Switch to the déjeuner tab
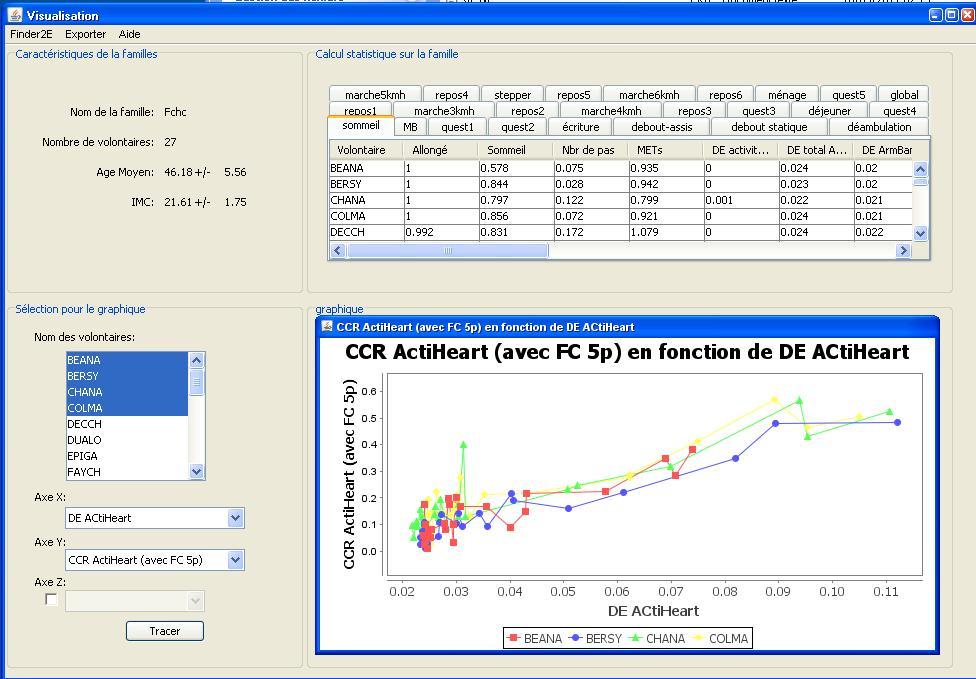This screenshot has height=679, width=976. point(830,111)
